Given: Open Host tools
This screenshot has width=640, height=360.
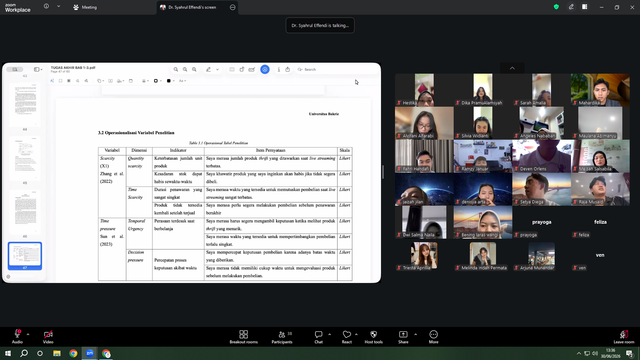Looking at the screenshot, I should [x=373, y=337].
